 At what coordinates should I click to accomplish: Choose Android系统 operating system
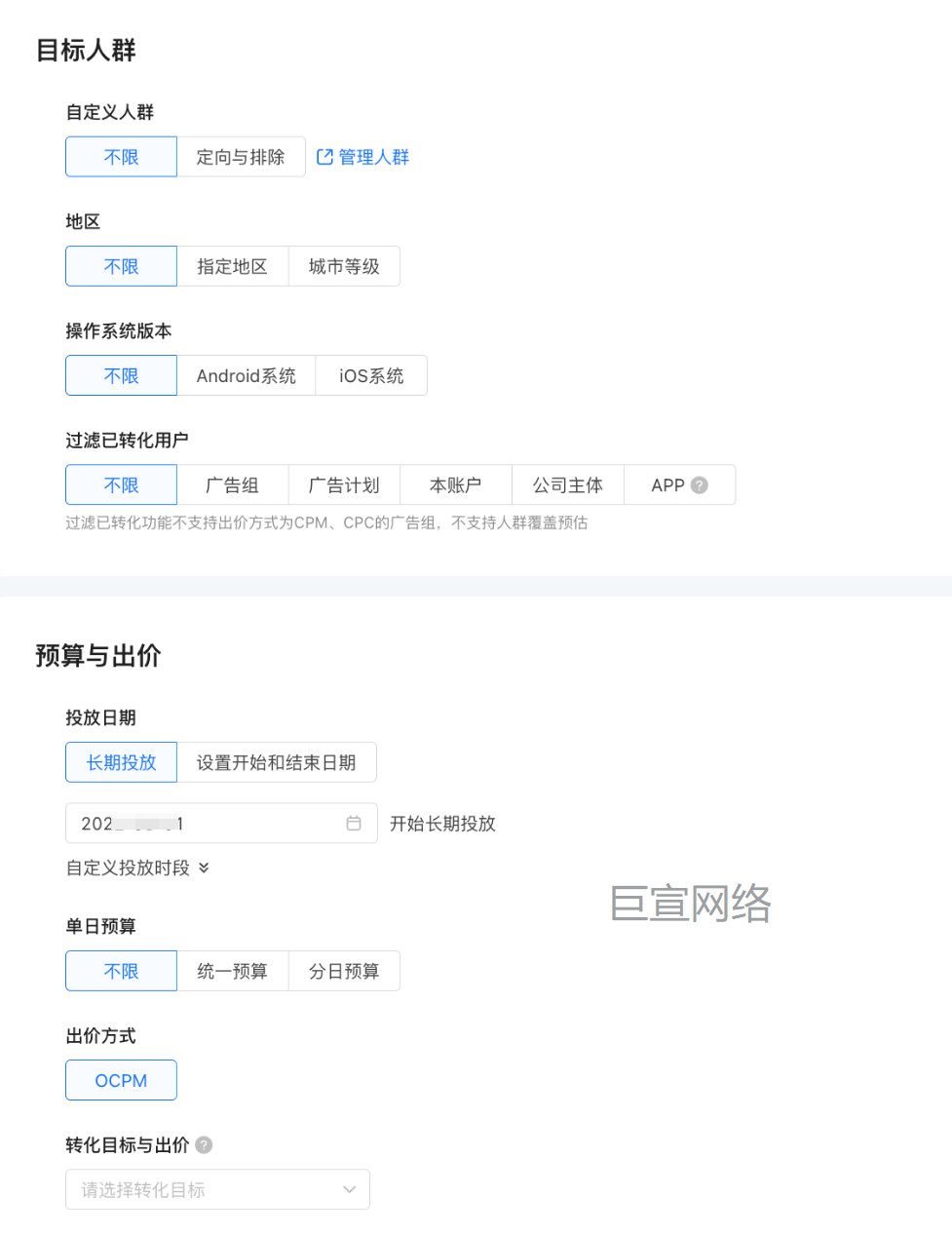247,375
